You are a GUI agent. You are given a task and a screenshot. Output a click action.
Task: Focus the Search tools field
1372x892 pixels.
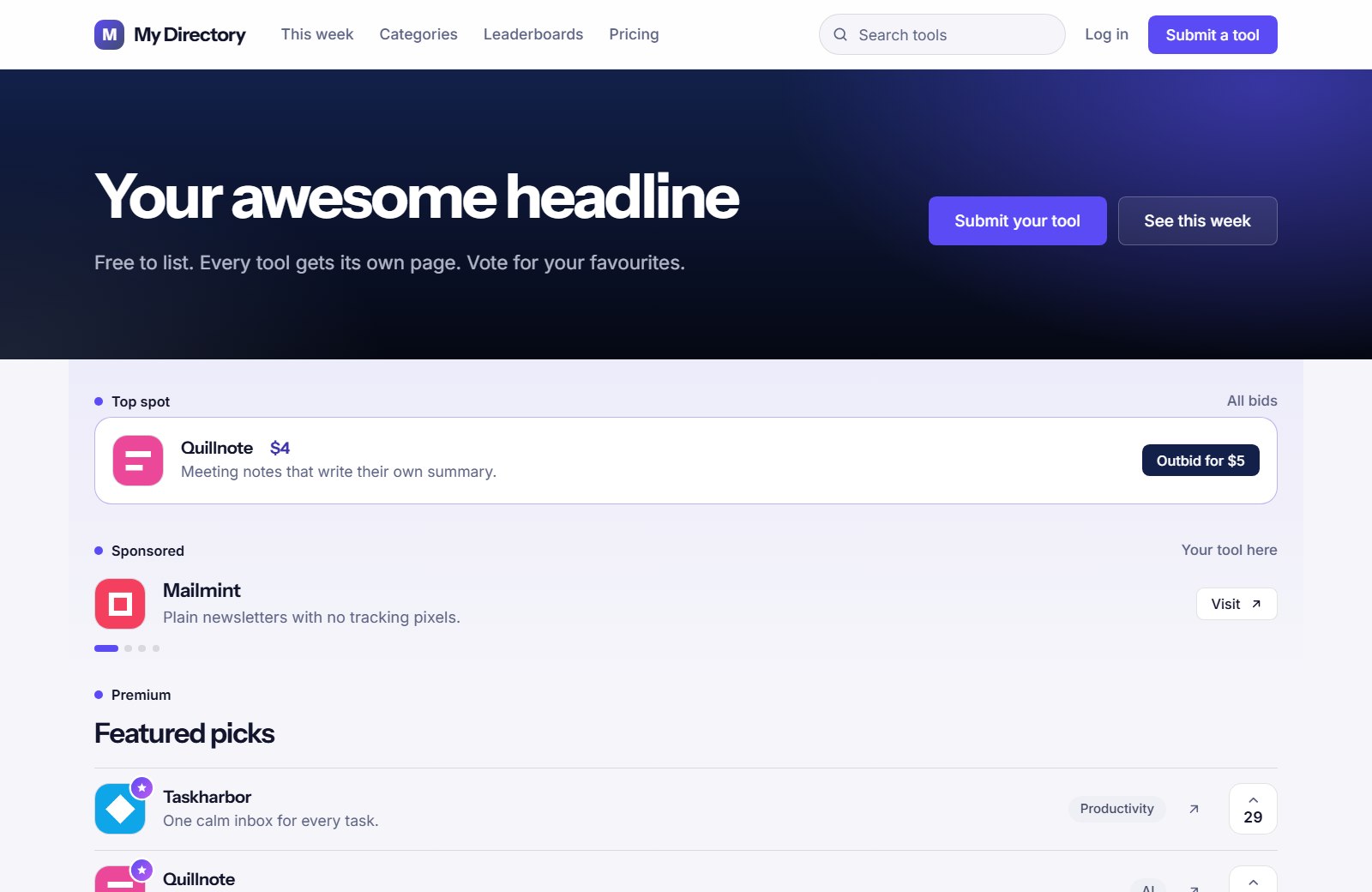pos(942,34)
